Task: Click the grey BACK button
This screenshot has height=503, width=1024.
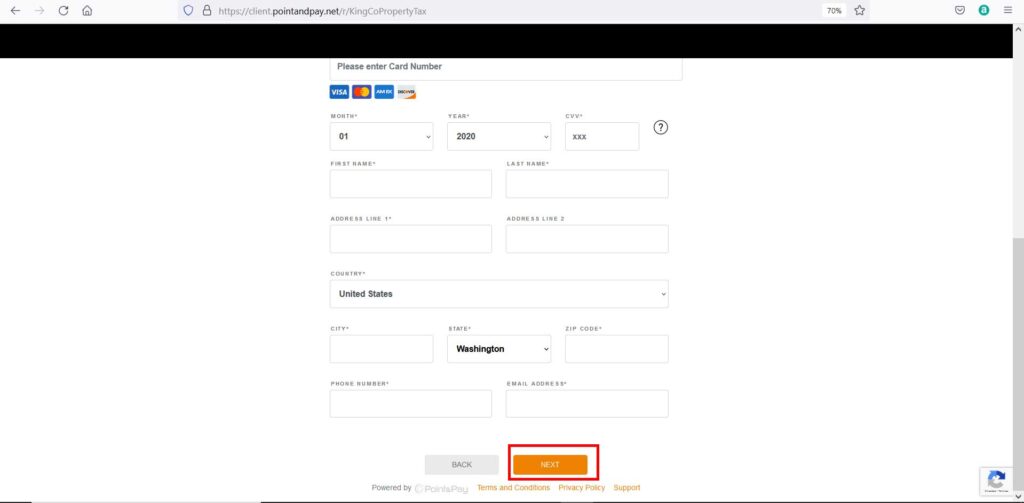Action: pyautogui.click(x=461, y=465)
